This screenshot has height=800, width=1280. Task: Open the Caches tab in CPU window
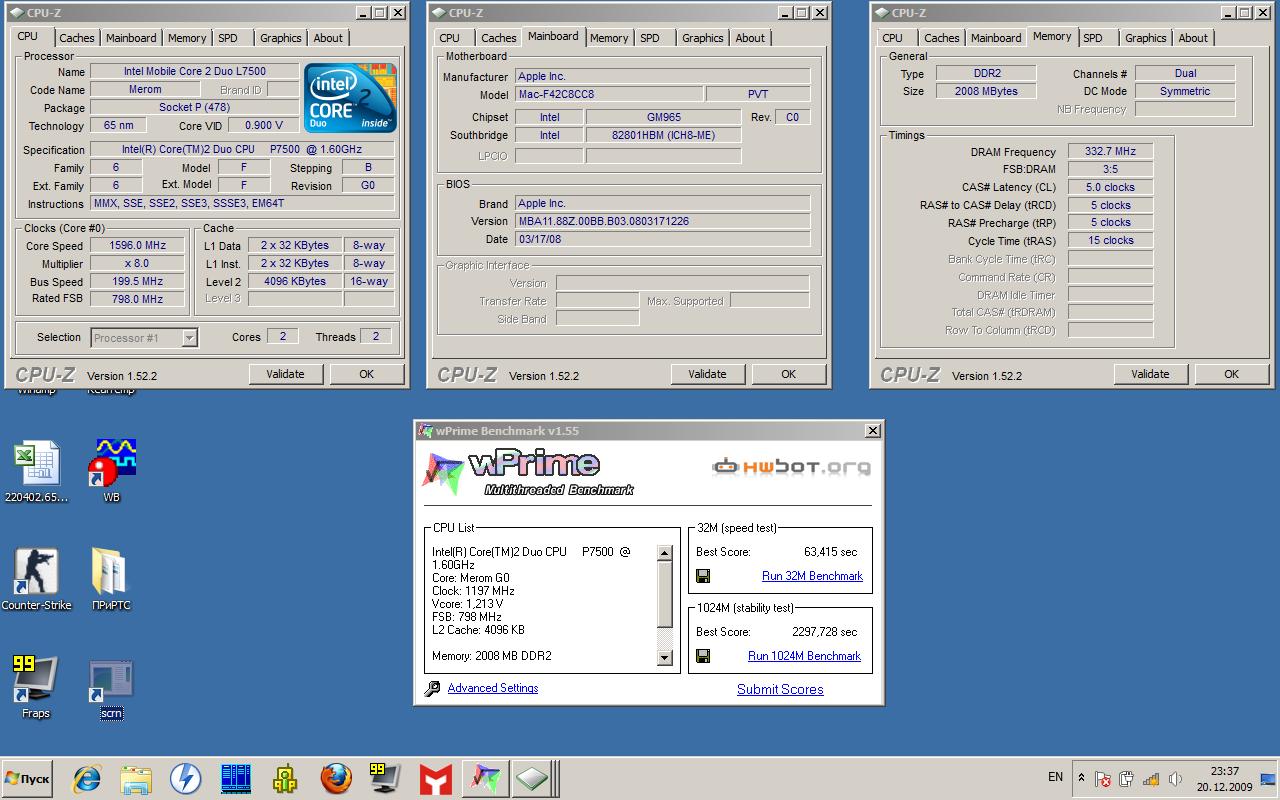(77, 38)
